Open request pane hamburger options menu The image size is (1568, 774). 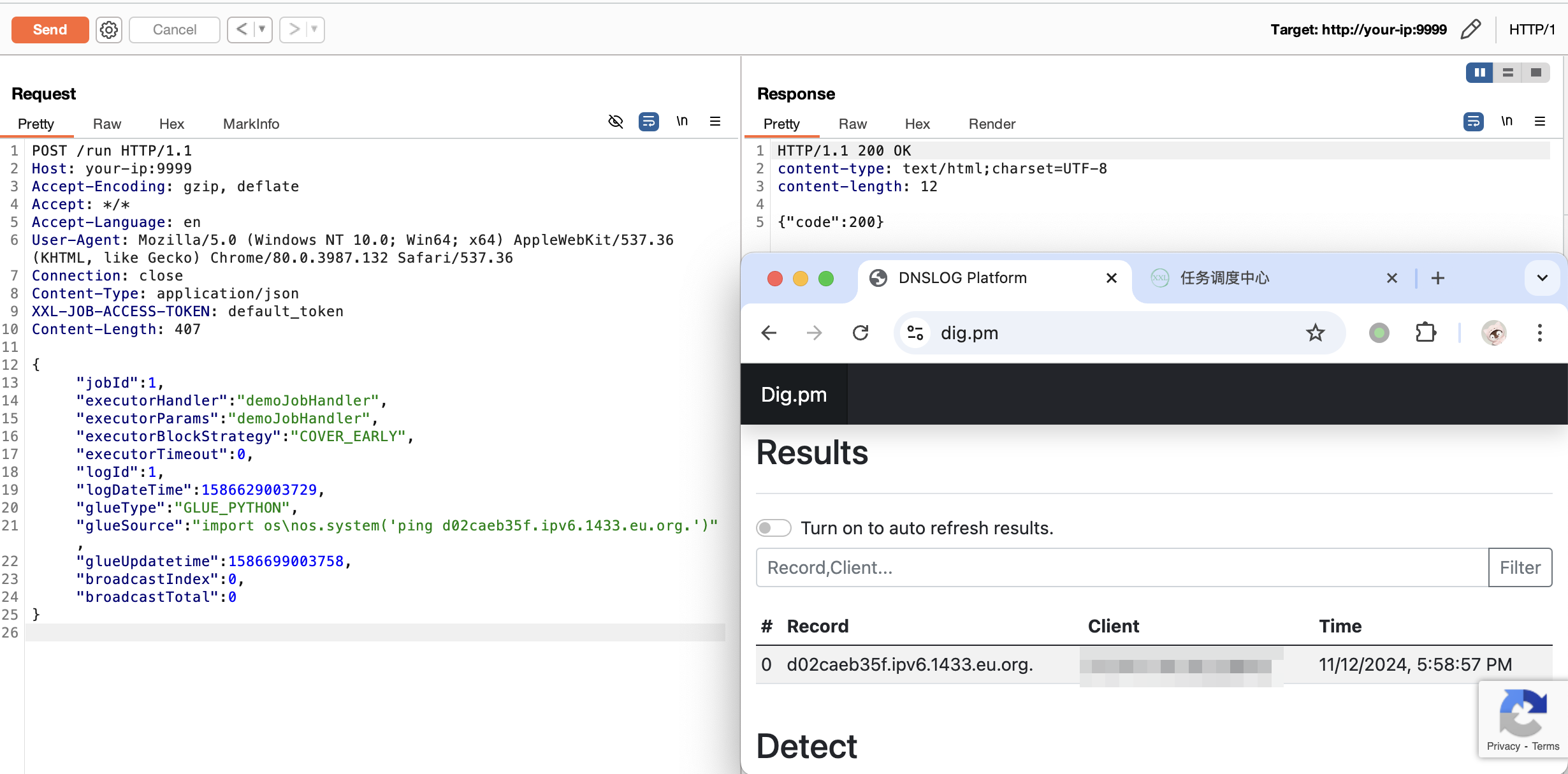[715, 121]
